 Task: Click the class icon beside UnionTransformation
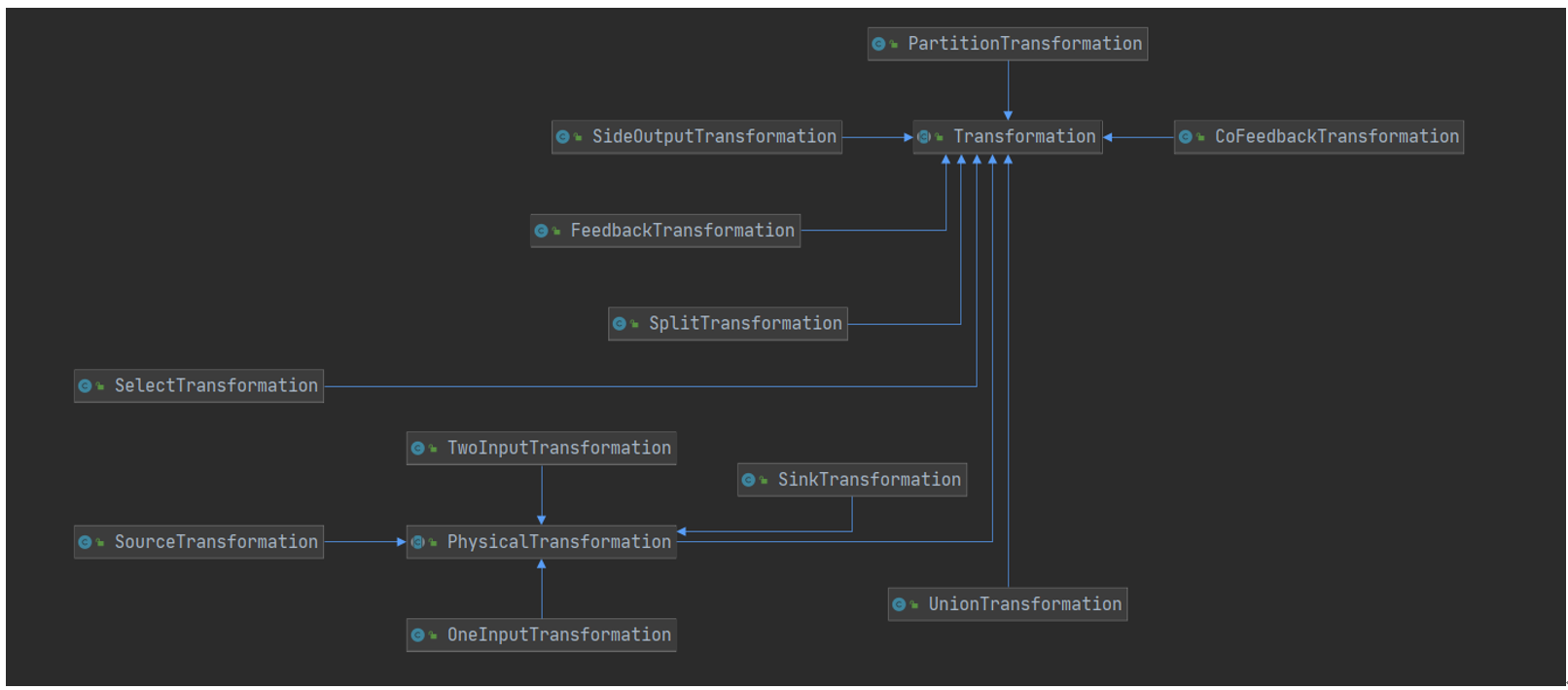click(900, 604)
